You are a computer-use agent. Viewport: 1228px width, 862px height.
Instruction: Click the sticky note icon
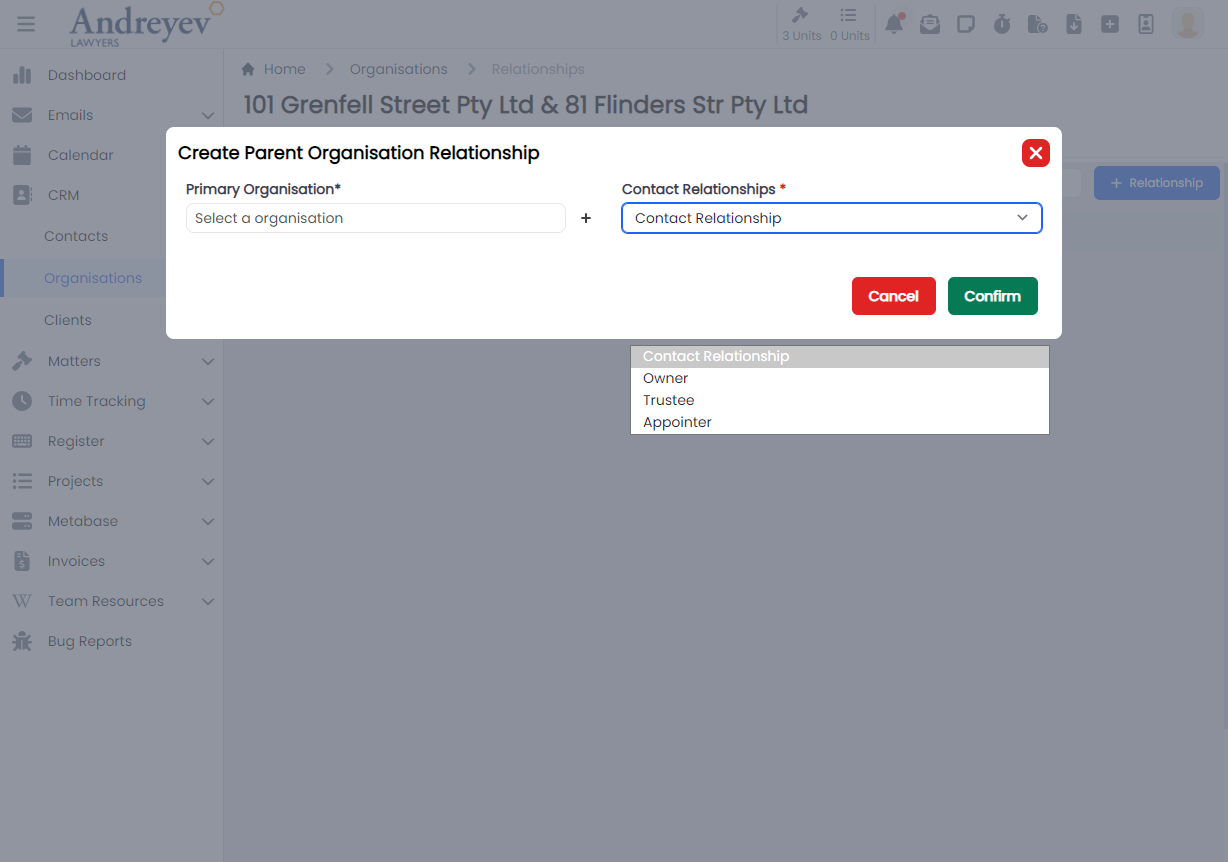(966, 24)
